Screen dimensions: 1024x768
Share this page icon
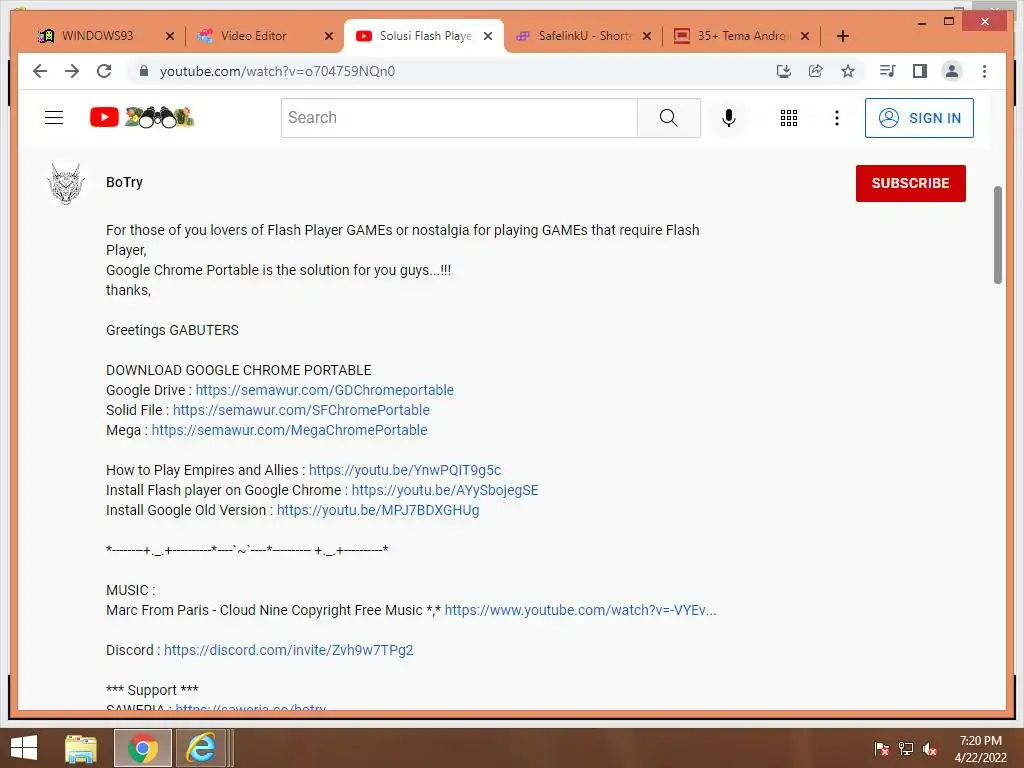pos(816,71)
